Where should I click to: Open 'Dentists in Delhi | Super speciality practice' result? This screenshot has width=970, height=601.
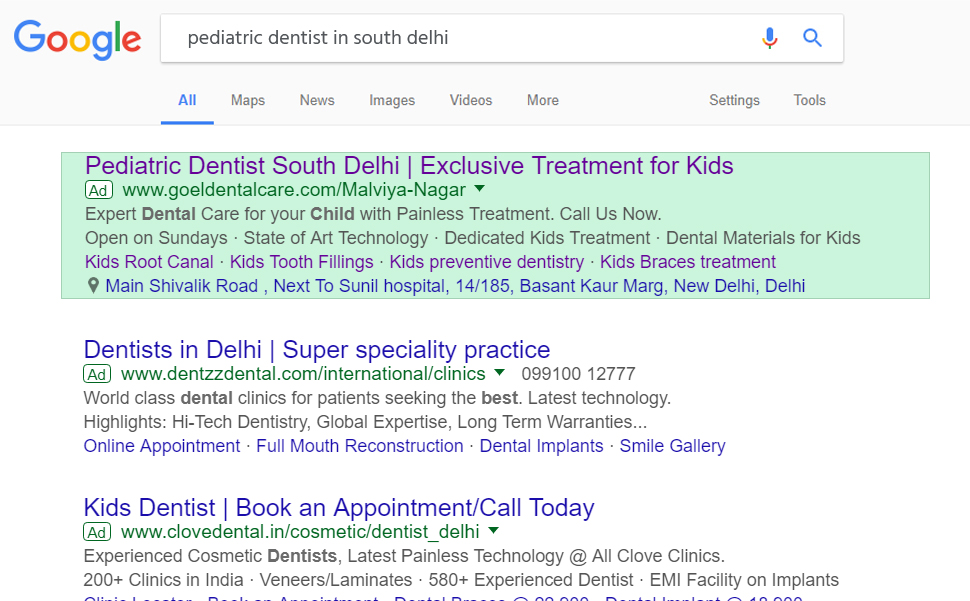coord(317,350)
